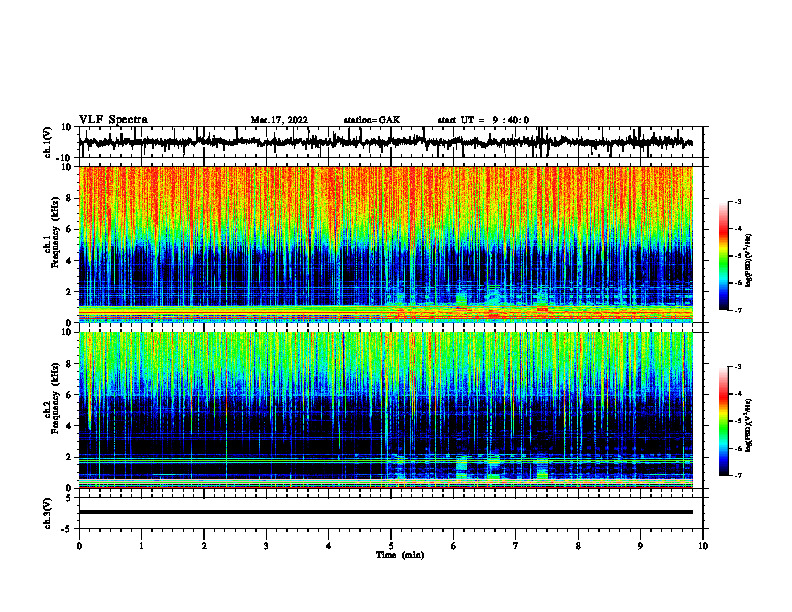Select the date text "Mar.17, 2022"
Viewport: 792px width, 612px height.
pyautogui.click(x=279, y=120)
